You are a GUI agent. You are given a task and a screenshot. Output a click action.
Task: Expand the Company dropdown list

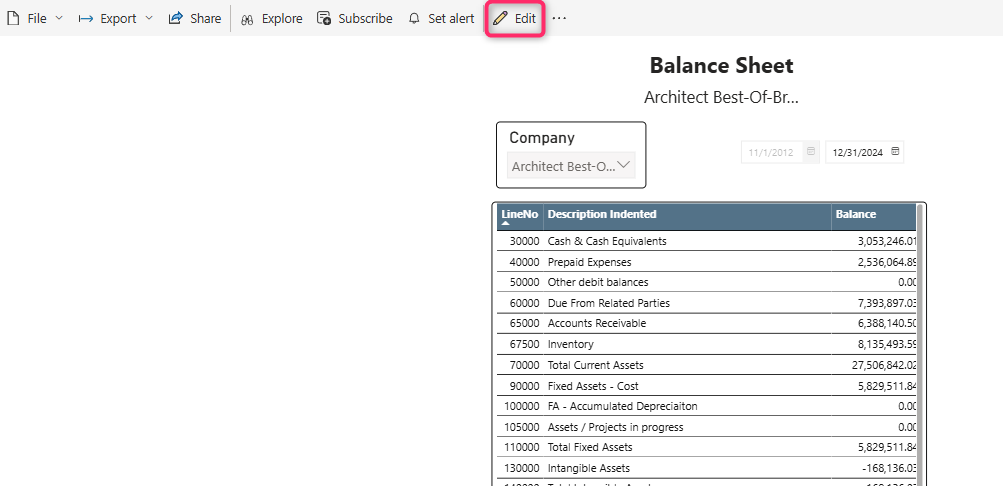[x=624, y=166]
